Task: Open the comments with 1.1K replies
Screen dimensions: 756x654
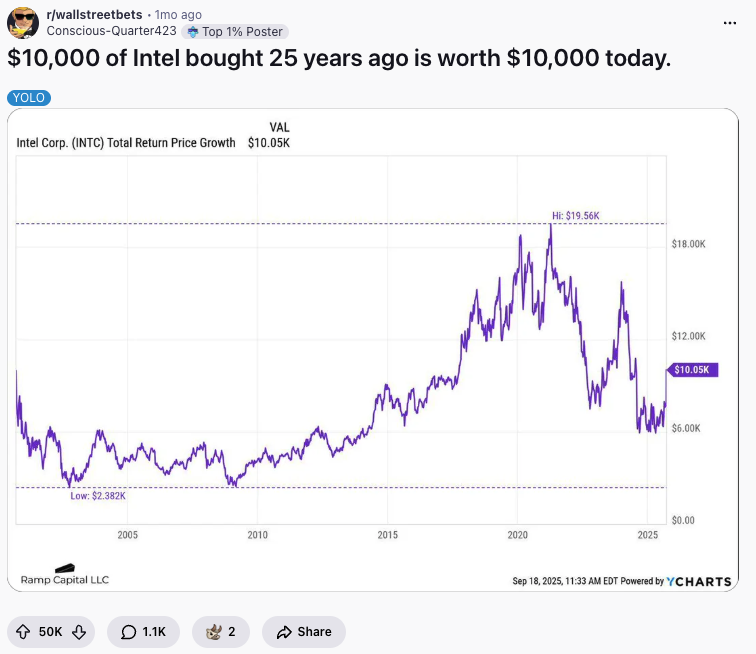Action: (x=143, y=632)
